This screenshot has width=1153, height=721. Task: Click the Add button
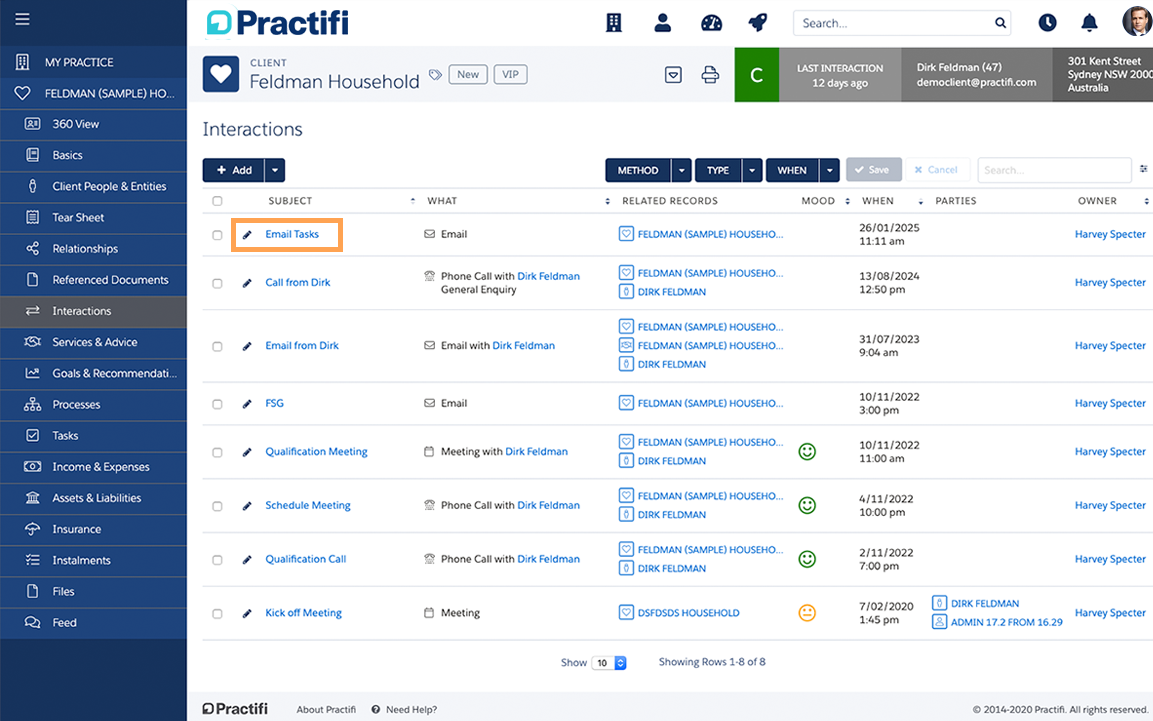coord(234,170)
